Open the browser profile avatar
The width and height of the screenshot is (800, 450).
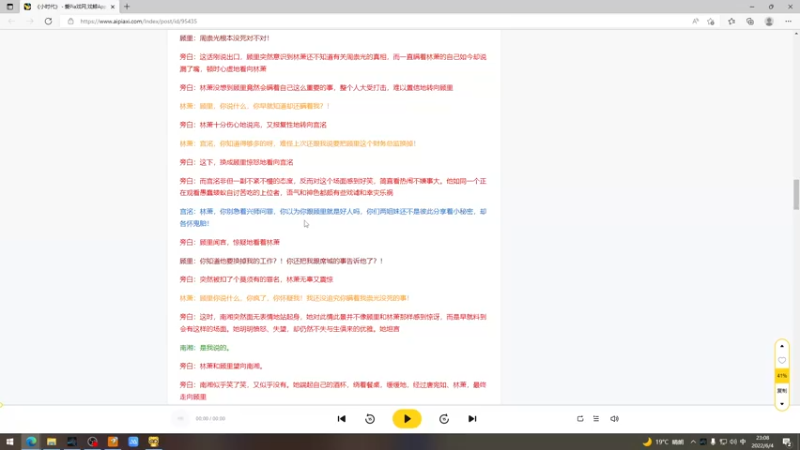click(769, 21)
